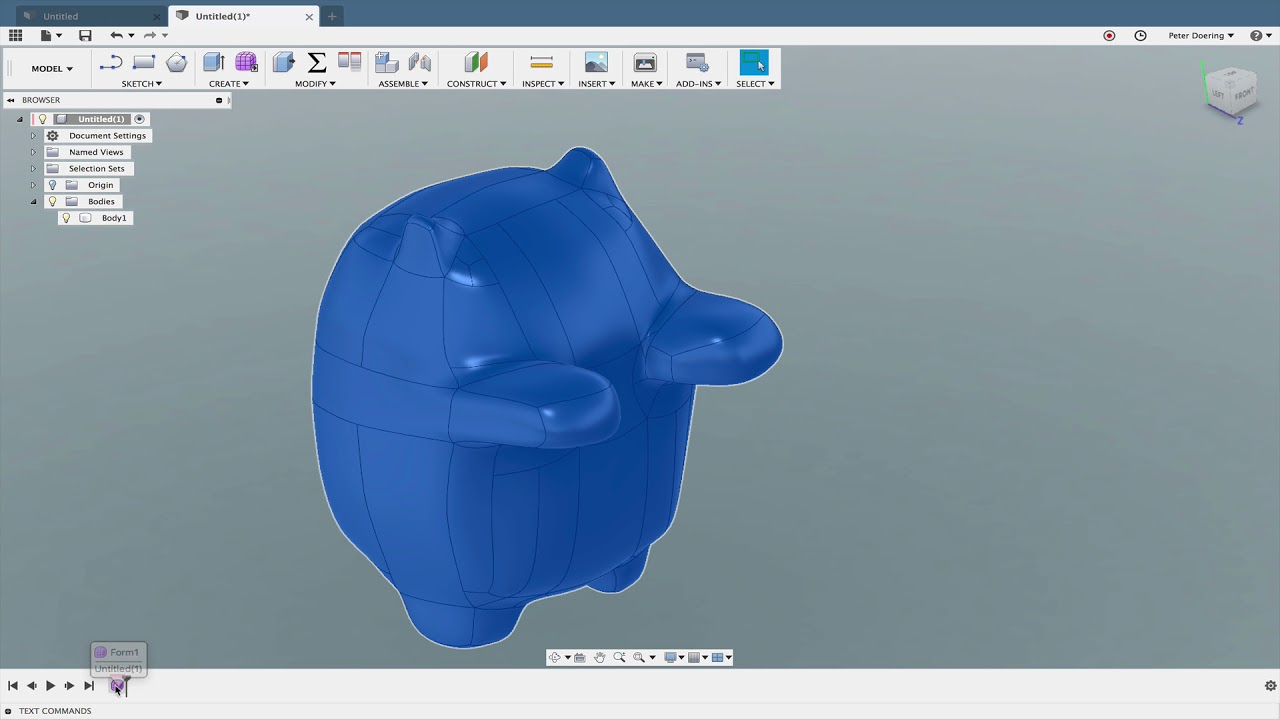Image resolution: width=1280 pixels, height=720 pixels.
Task: Go to timeline start
Action: 13,685
